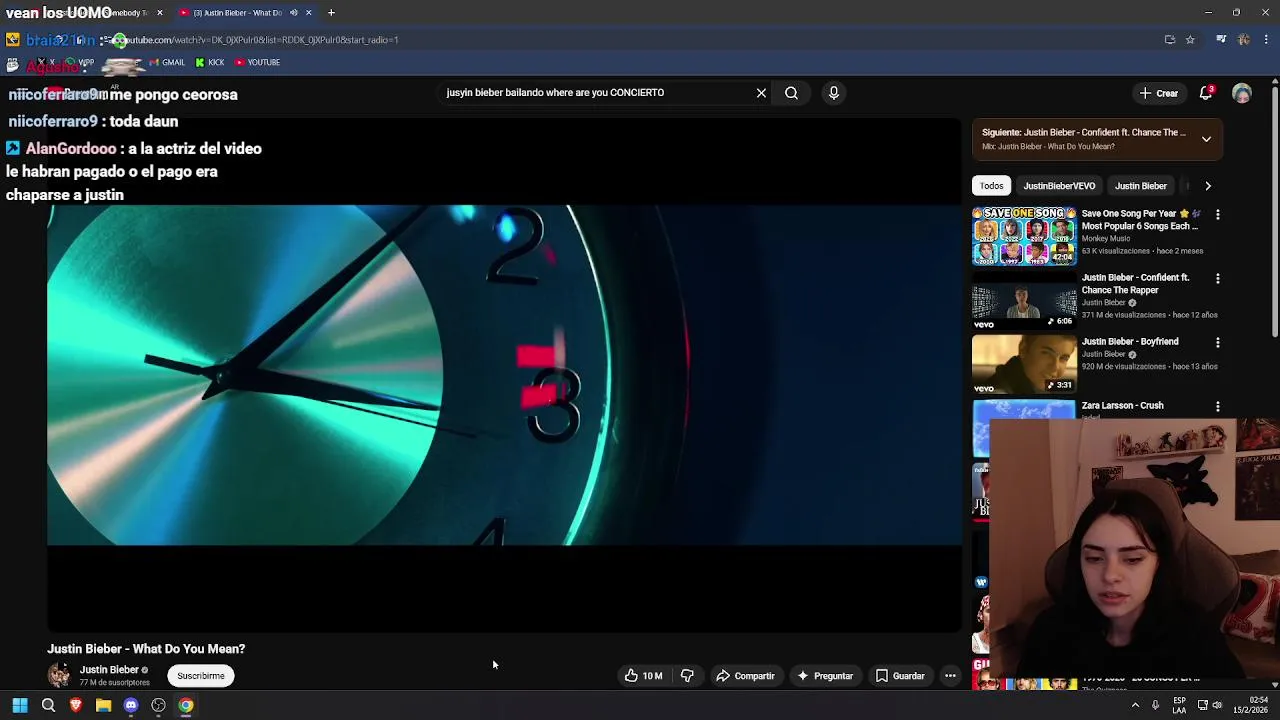Click the Preguntar button

pos(825,676)
